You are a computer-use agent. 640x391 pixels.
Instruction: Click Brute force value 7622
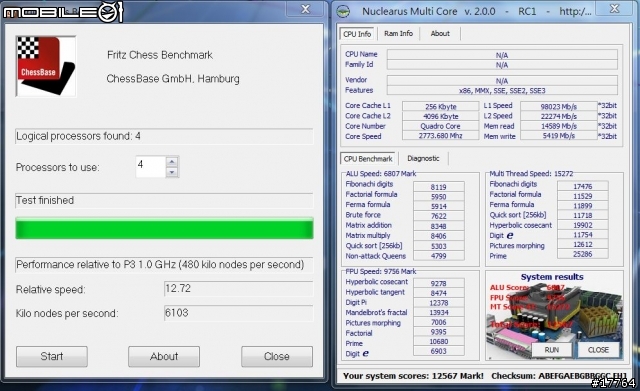pyautogui.click(x=438, y=216)
